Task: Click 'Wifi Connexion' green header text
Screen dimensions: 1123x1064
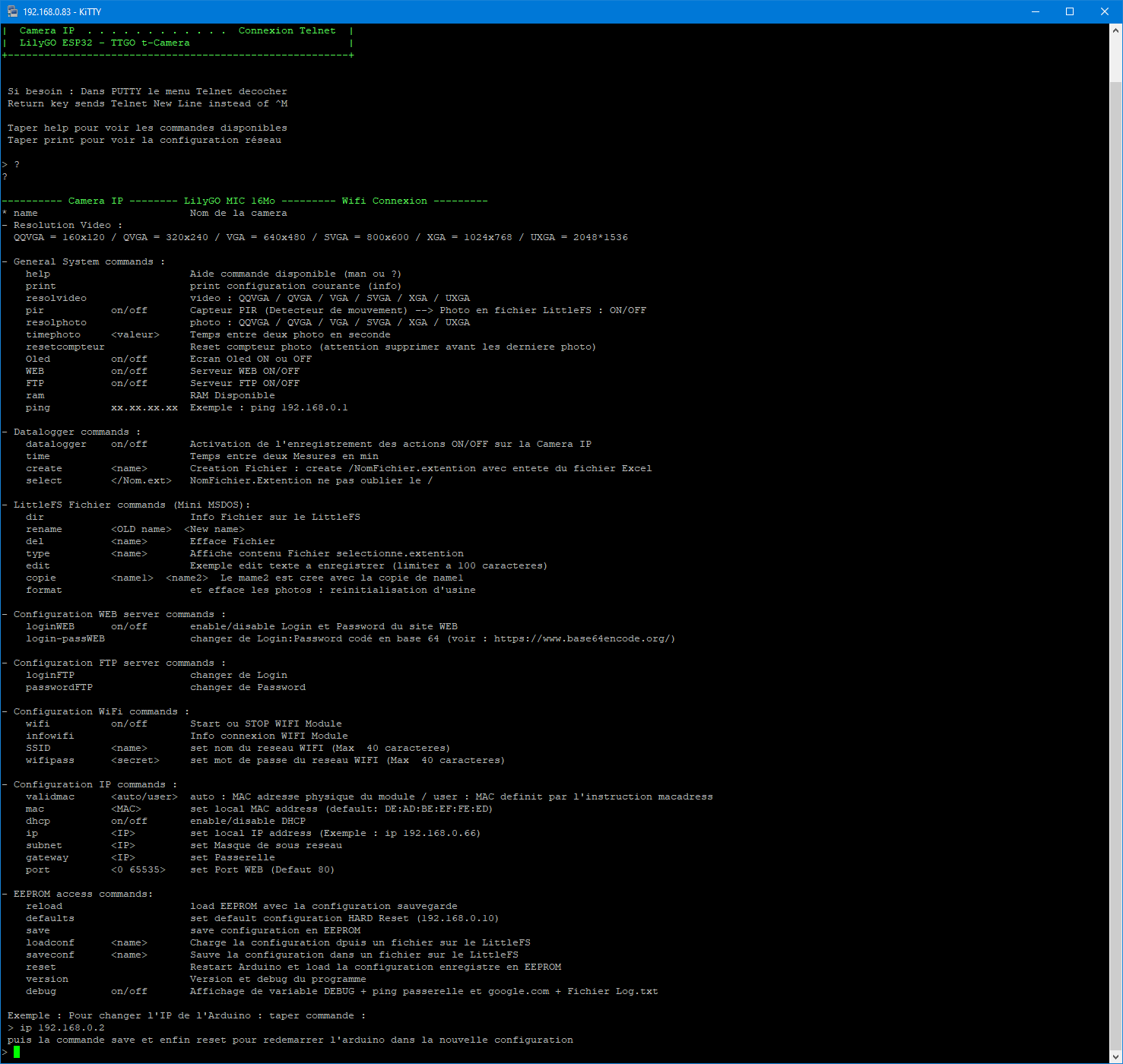Action: coord(385,201)
